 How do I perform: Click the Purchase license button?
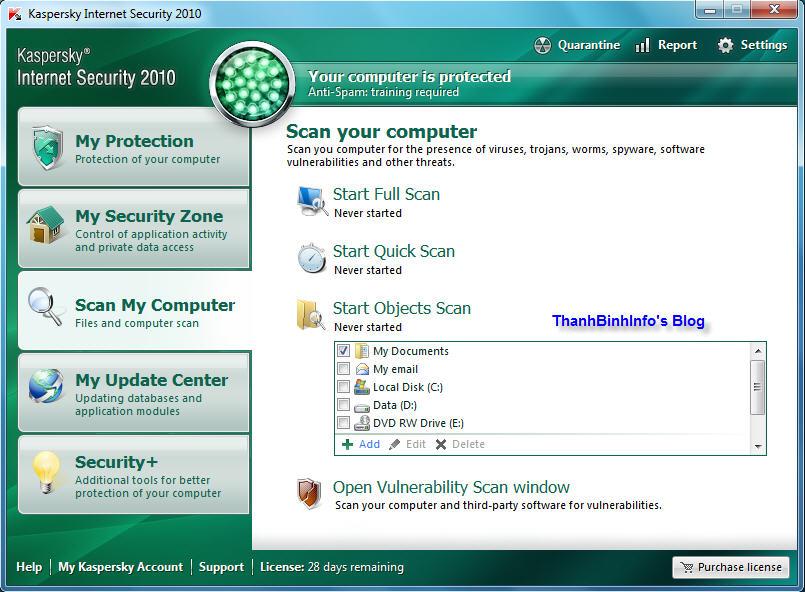tap(731, 567)
